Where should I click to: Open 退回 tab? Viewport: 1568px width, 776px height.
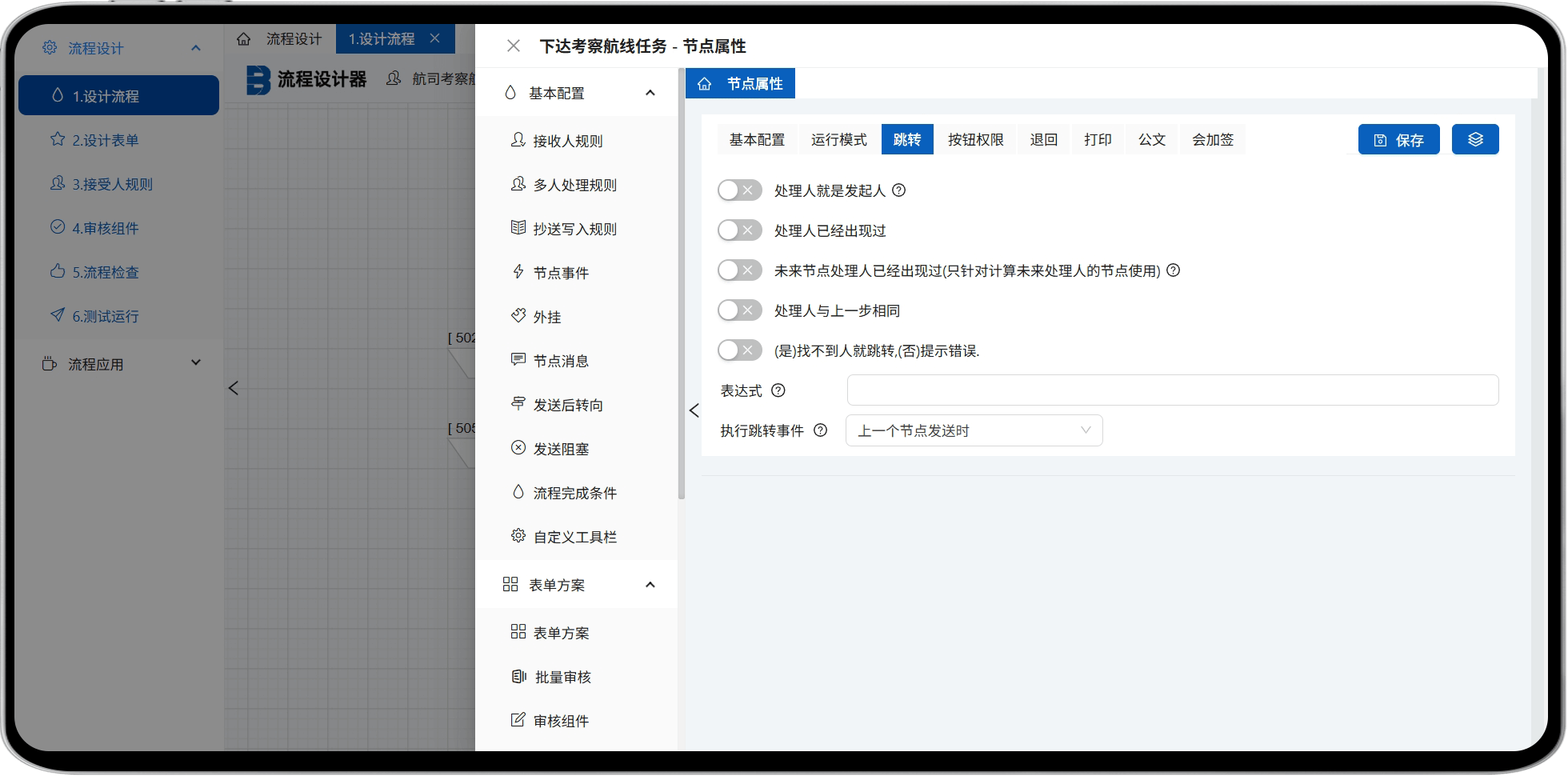1043,139
